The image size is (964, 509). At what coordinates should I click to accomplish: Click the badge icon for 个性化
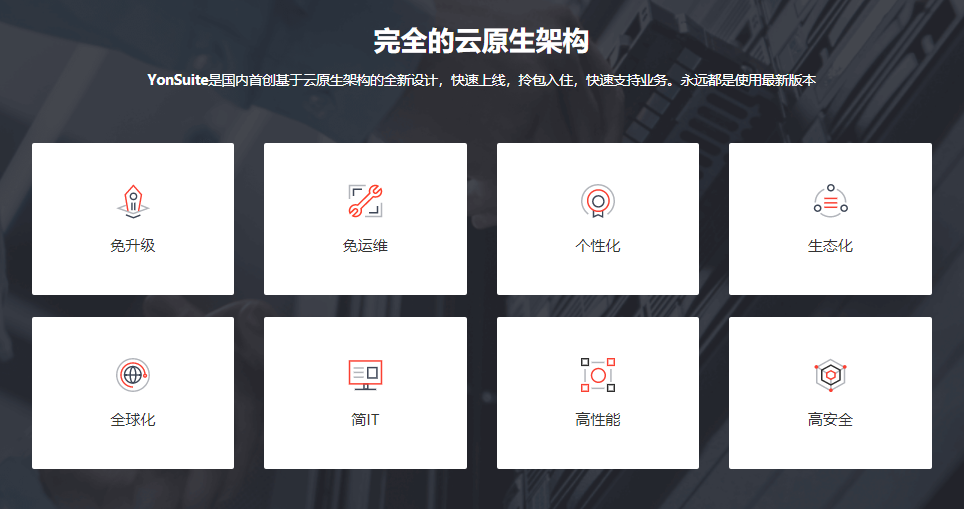tap(597, 201)
